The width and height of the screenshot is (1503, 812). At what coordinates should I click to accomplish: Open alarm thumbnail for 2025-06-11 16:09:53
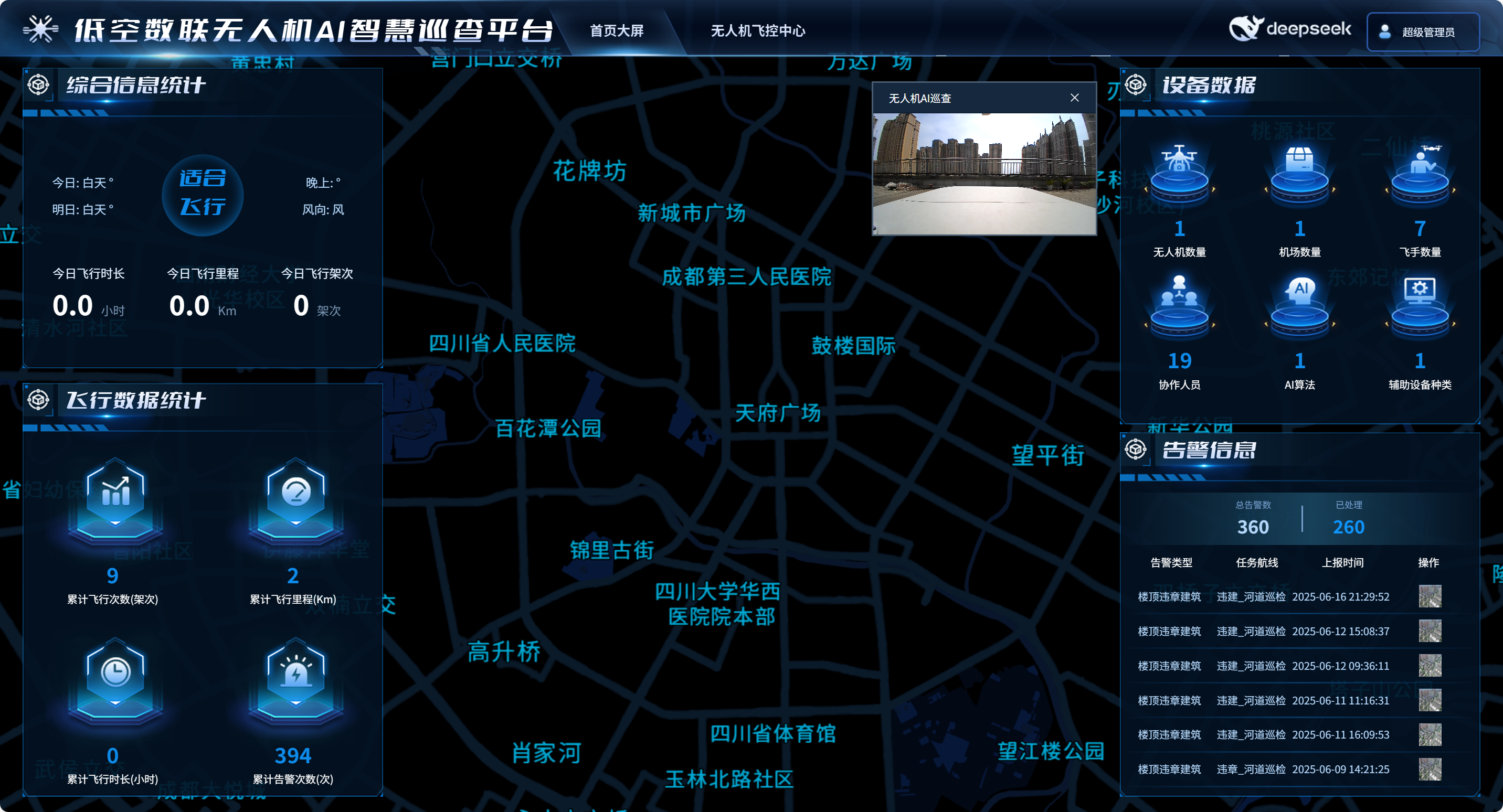(1430, 734)
